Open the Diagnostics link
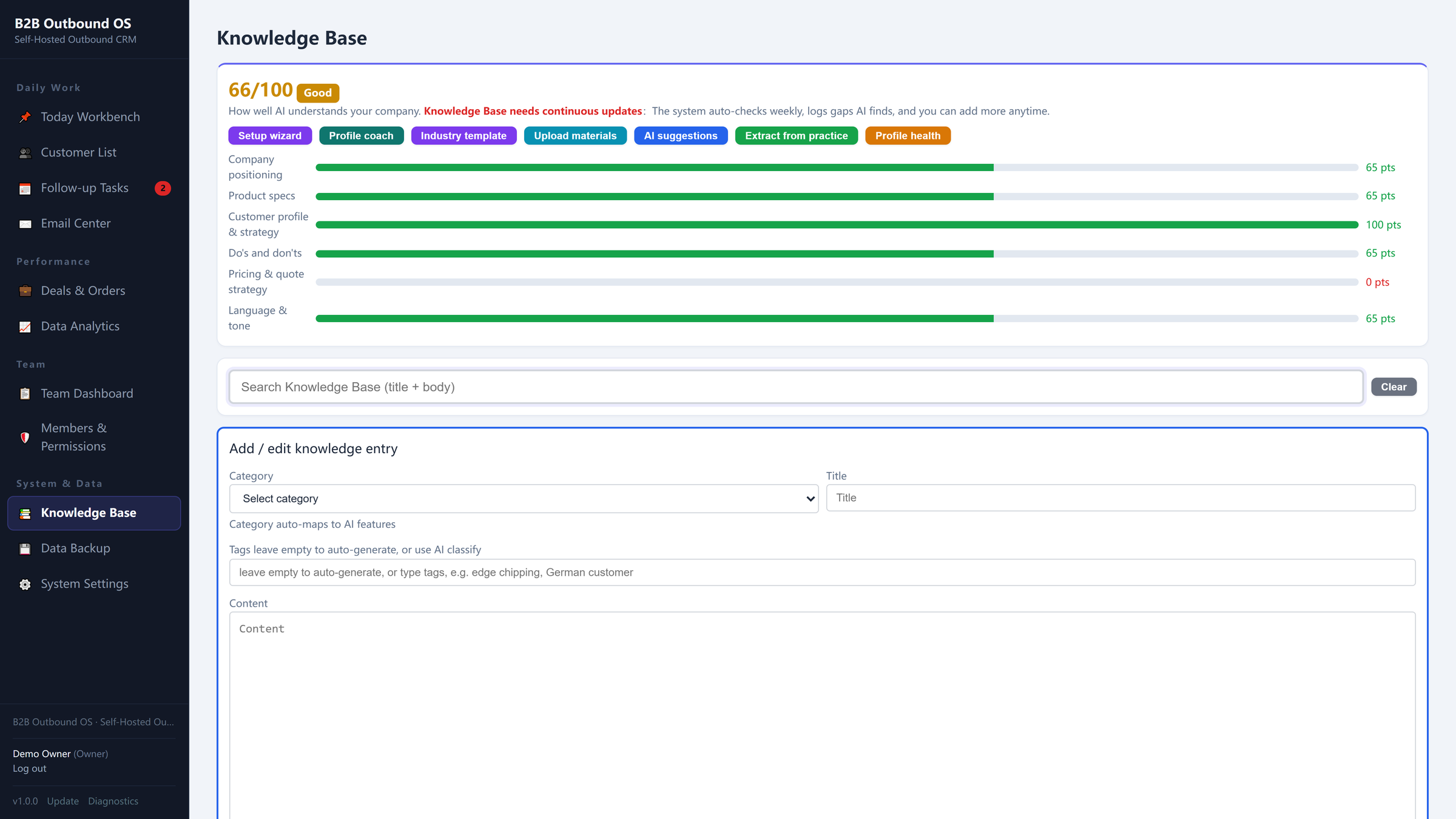 [113, 801]
